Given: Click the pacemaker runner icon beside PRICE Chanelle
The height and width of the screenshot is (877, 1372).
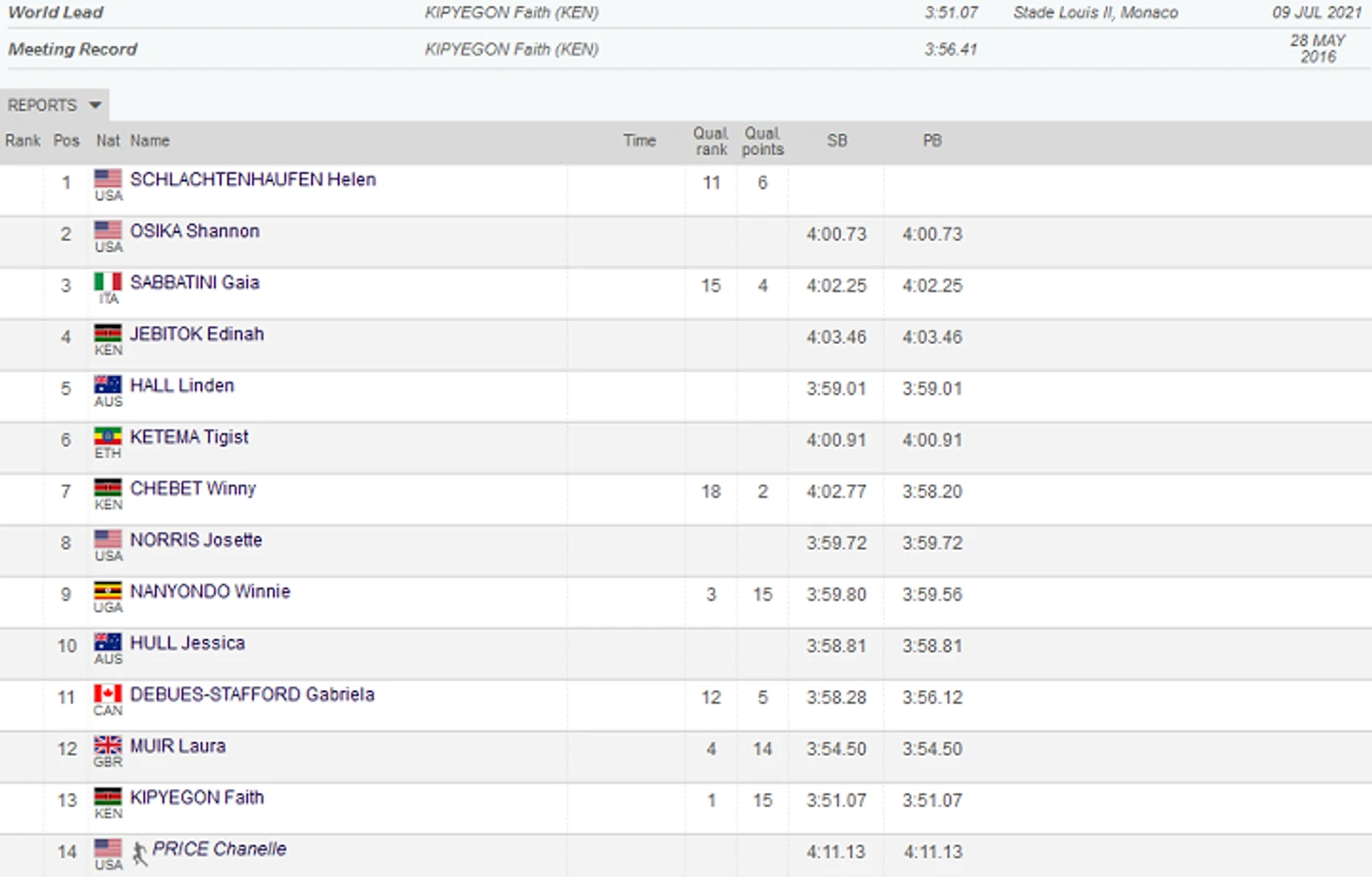Looking at the screenshot, I should (139, 853).
